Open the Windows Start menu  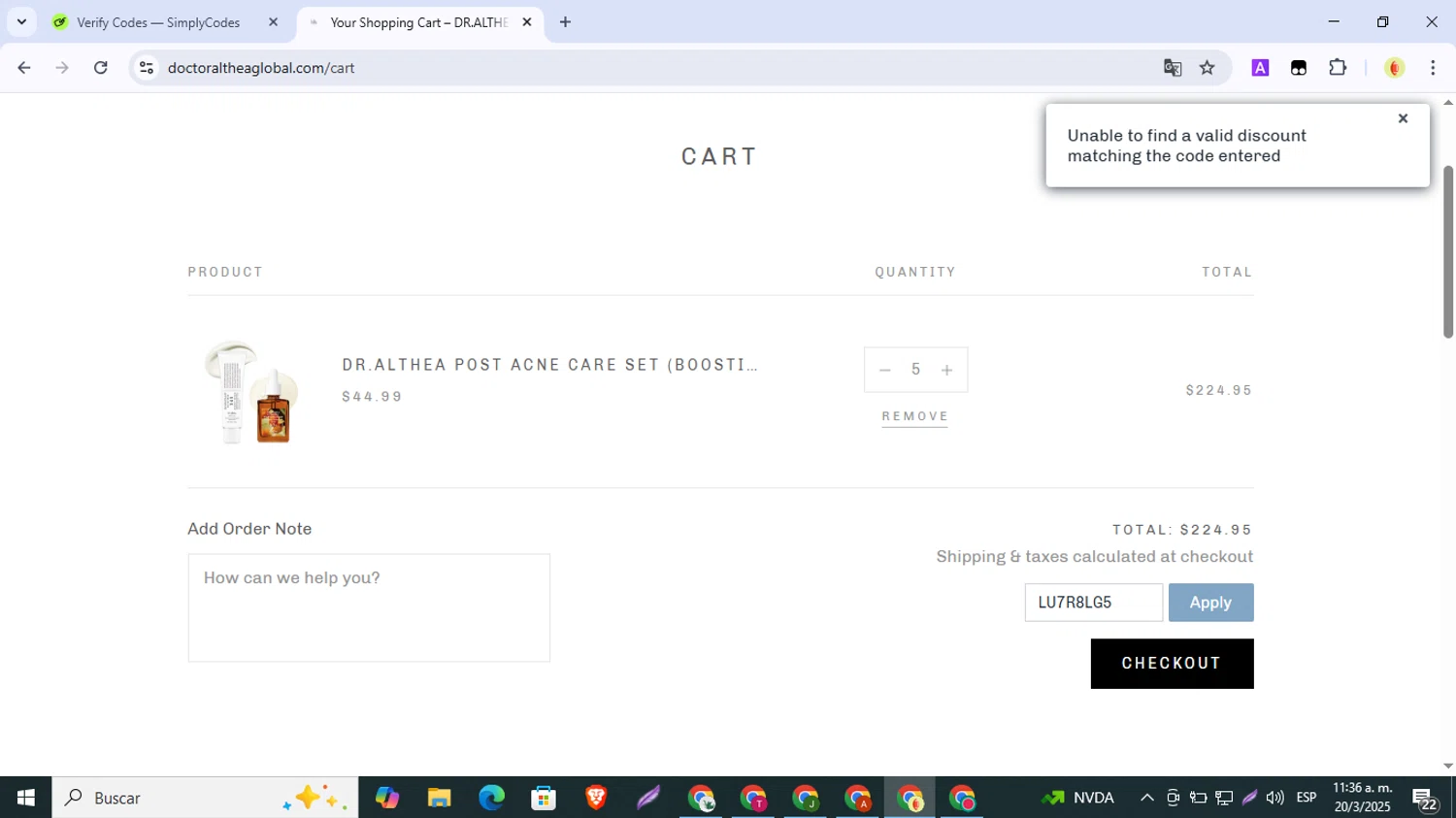pos(25,798)
